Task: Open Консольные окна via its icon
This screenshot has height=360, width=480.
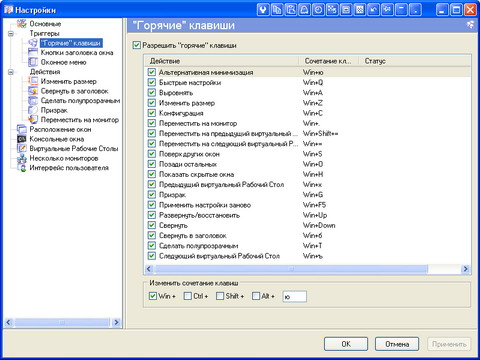Action: click(x=22, y=139)
